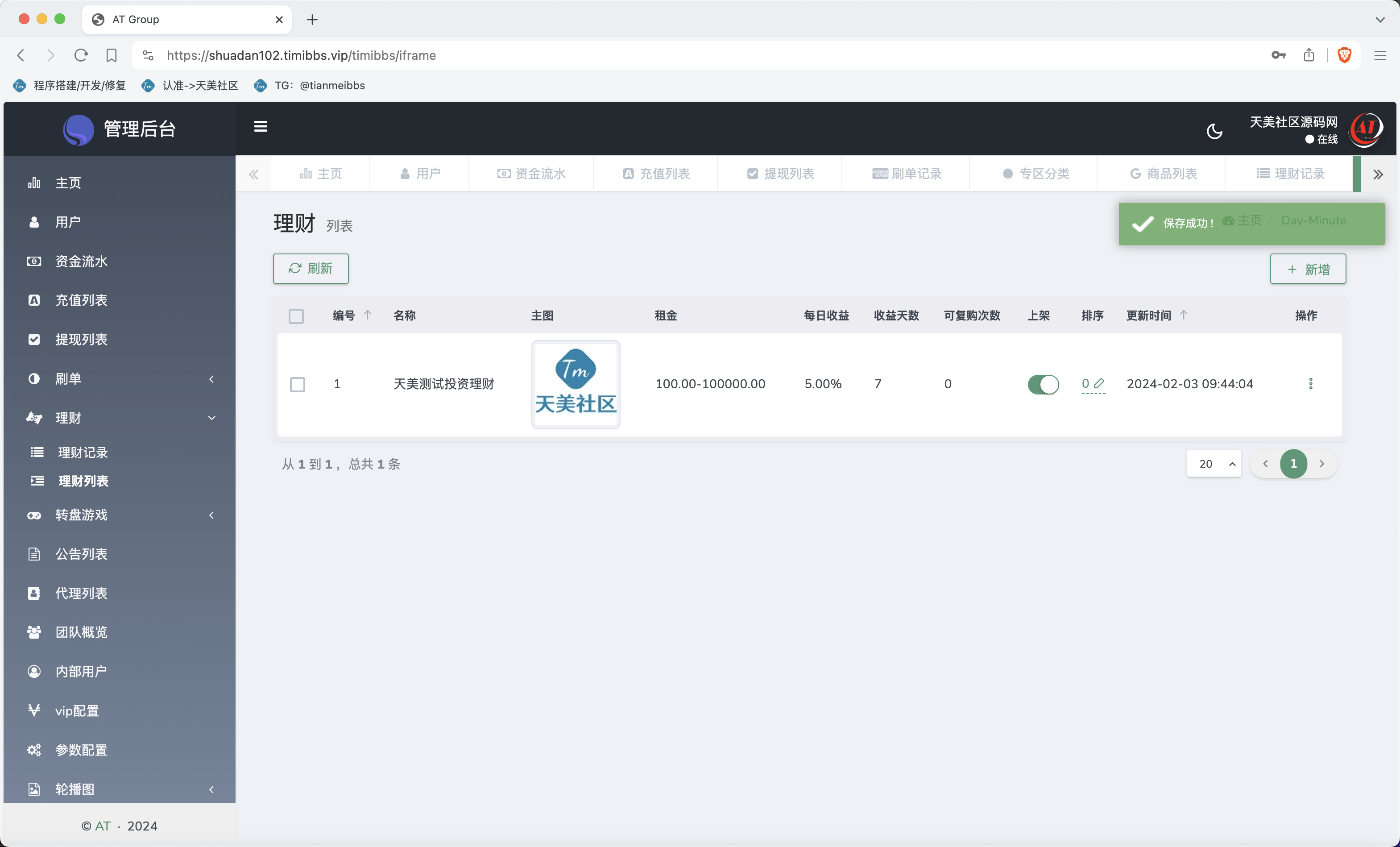Reload the browser page

(x=81, y=55)
